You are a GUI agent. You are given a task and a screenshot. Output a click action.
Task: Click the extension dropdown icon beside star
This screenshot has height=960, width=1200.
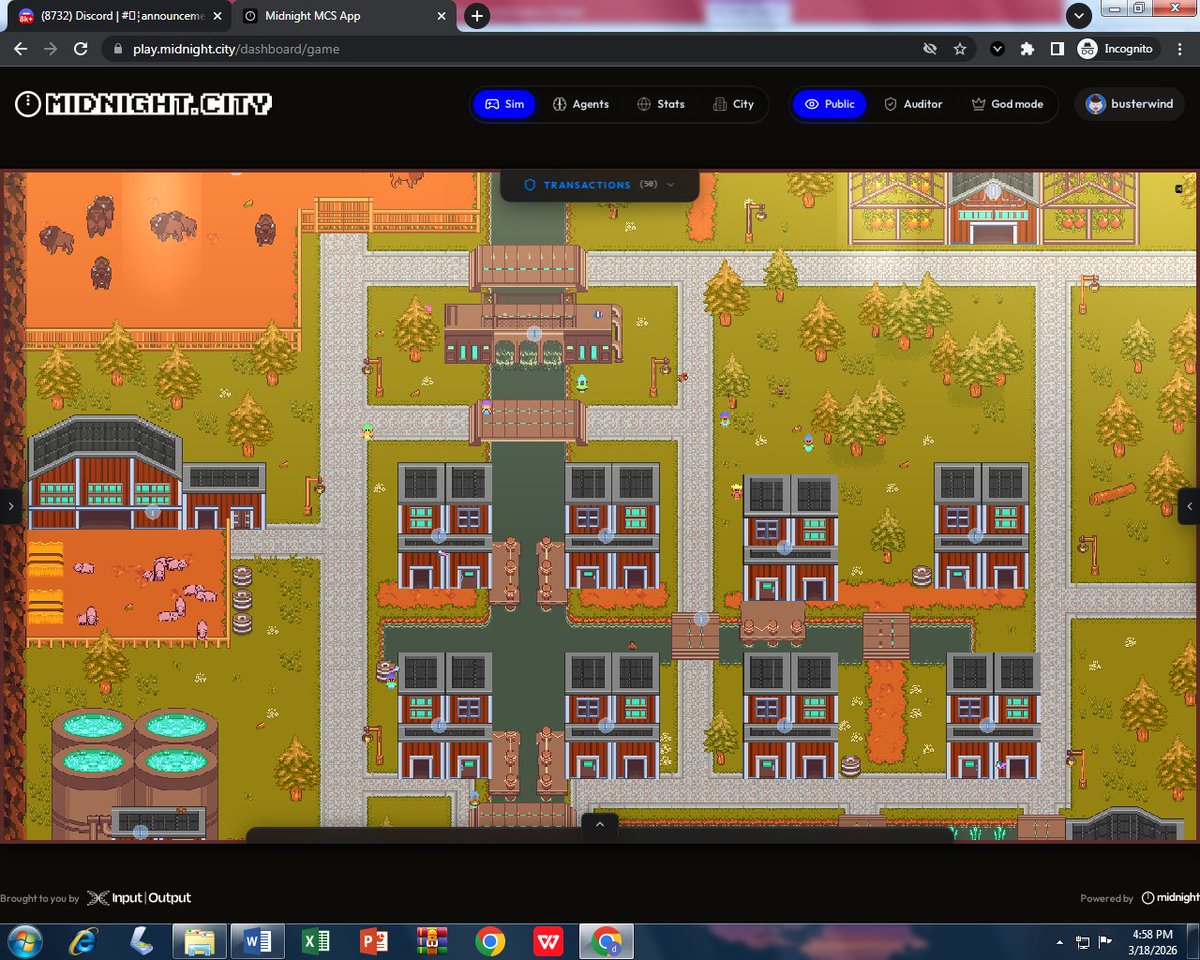tap(997, 48)
